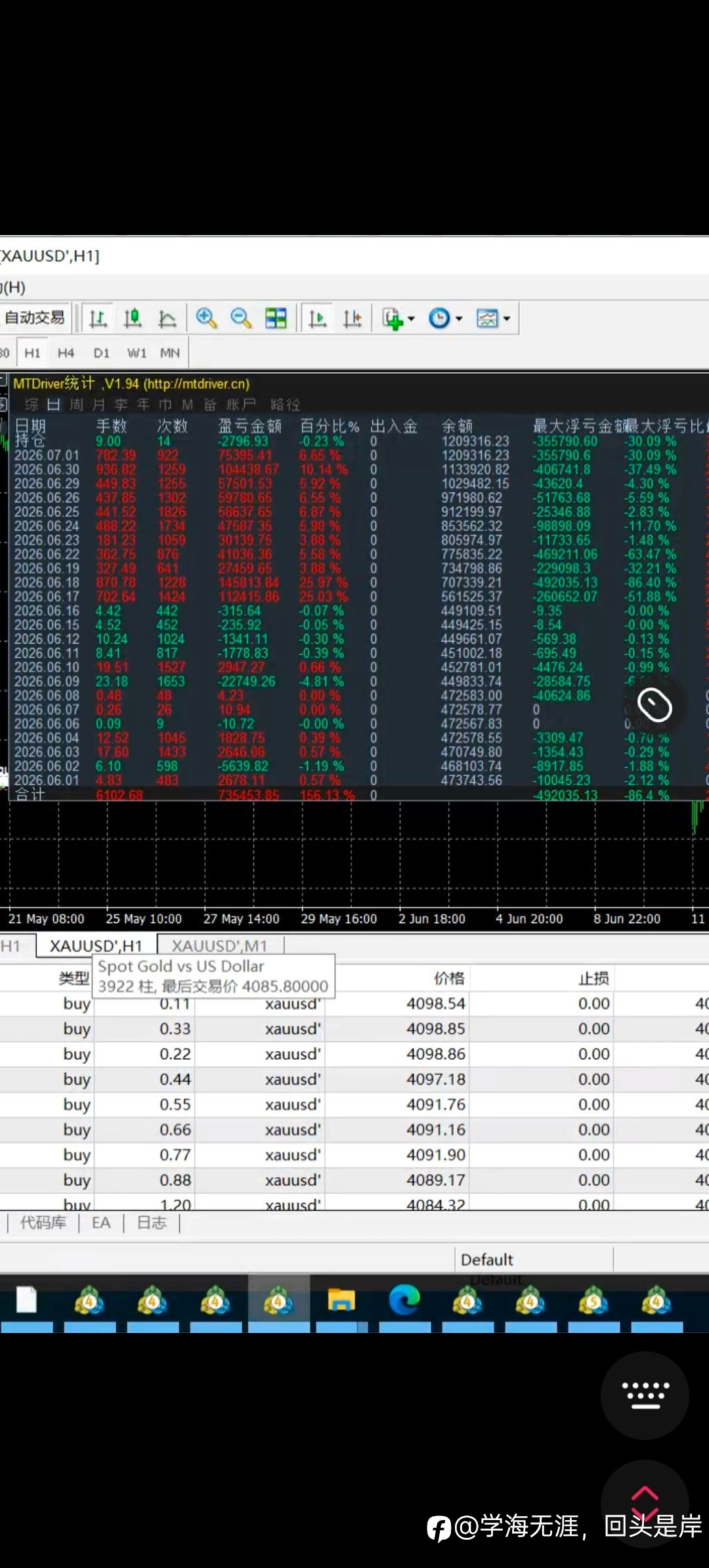This screenshot has height=1568, width=709.
Task: Toggle chart shift icon
Action: click(x=353, y=319)
